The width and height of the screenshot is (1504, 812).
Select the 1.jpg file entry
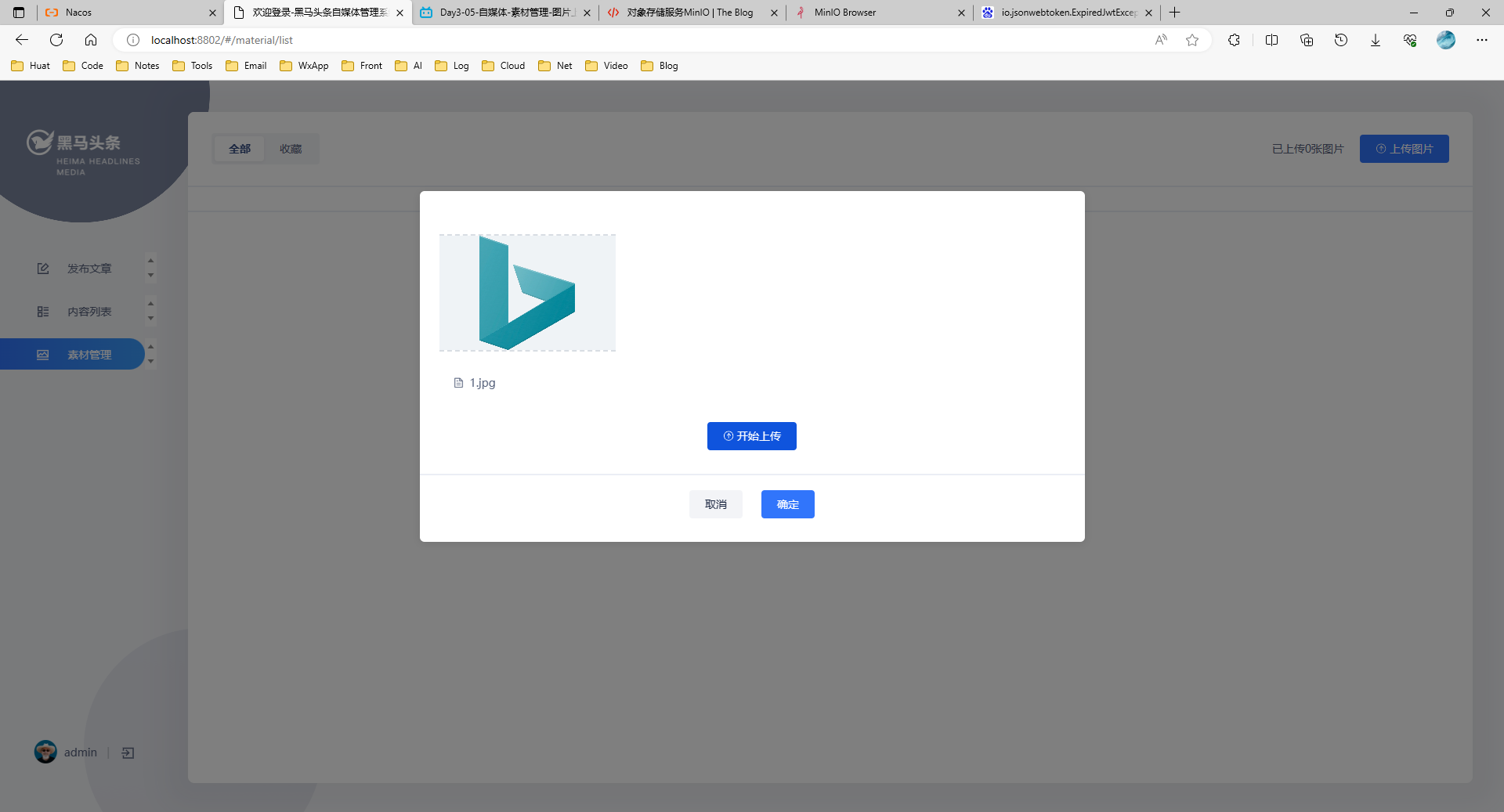tap(482, 383)
